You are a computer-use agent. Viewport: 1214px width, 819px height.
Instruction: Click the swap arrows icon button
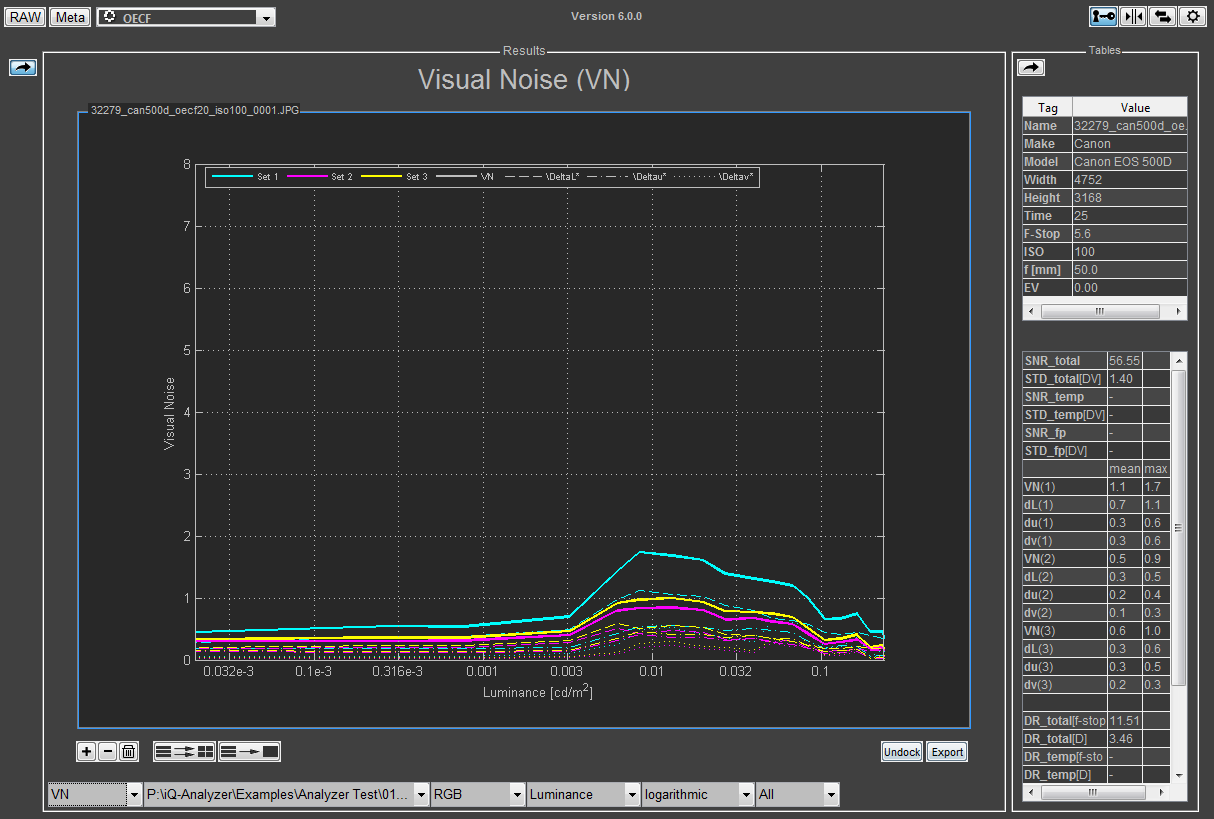pos(1162,16)
